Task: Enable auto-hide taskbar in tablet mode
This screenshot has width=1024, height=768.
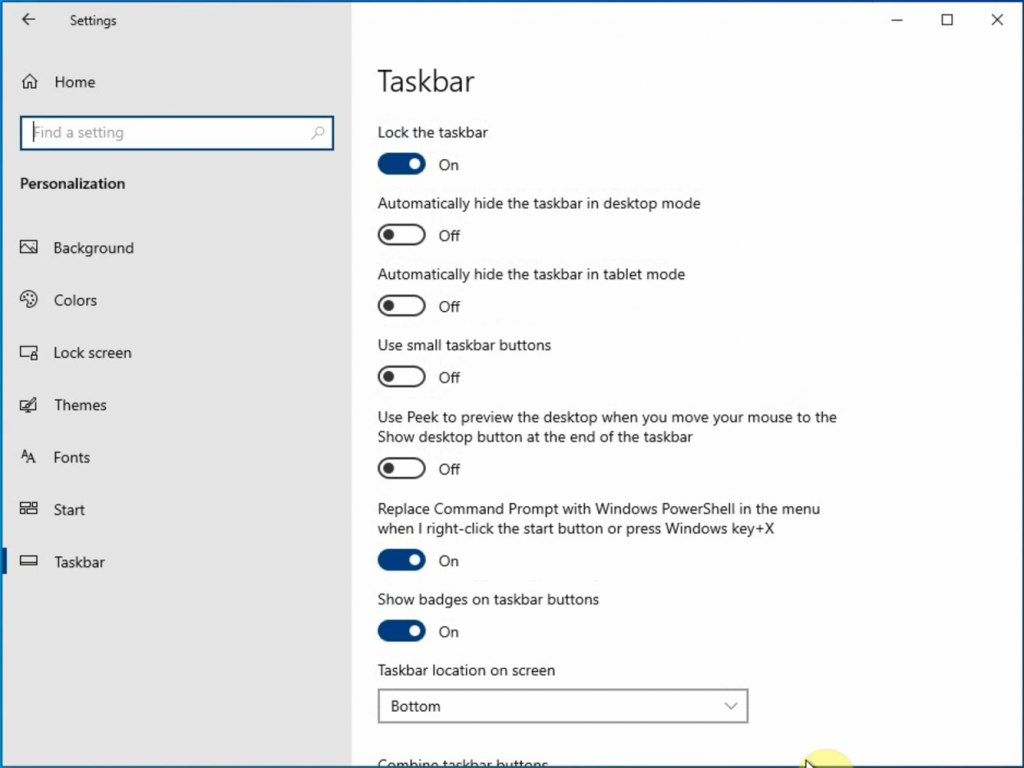Action: click(402, 306)
